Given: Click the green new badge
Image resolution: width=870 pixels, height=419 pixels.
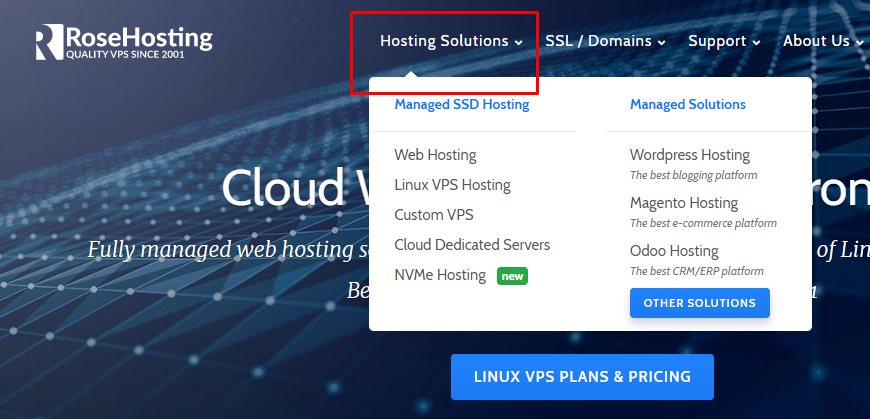Looking at the screenshot, I should [x=512, y=276].
